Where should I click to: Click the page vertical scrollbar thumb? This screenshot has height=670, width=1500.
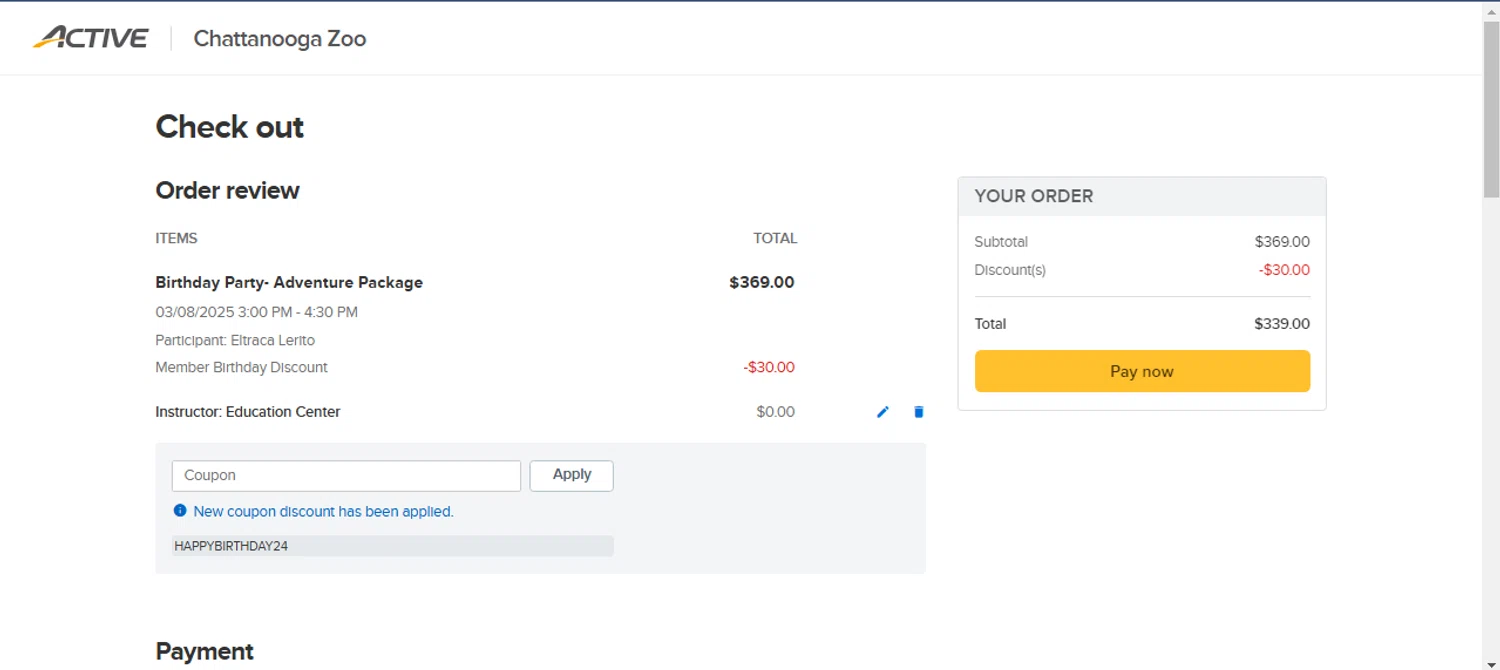click(1491, 108)
